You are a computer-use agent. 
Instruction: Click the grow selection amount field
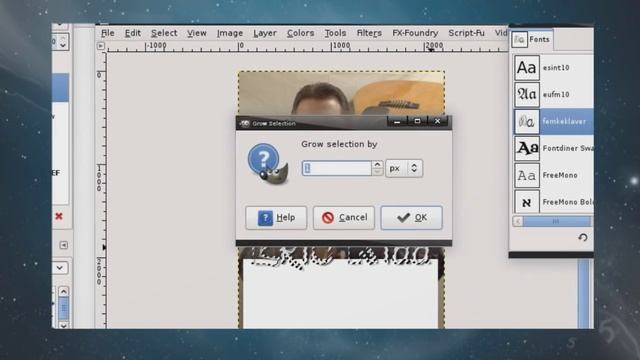pos(337,168)
